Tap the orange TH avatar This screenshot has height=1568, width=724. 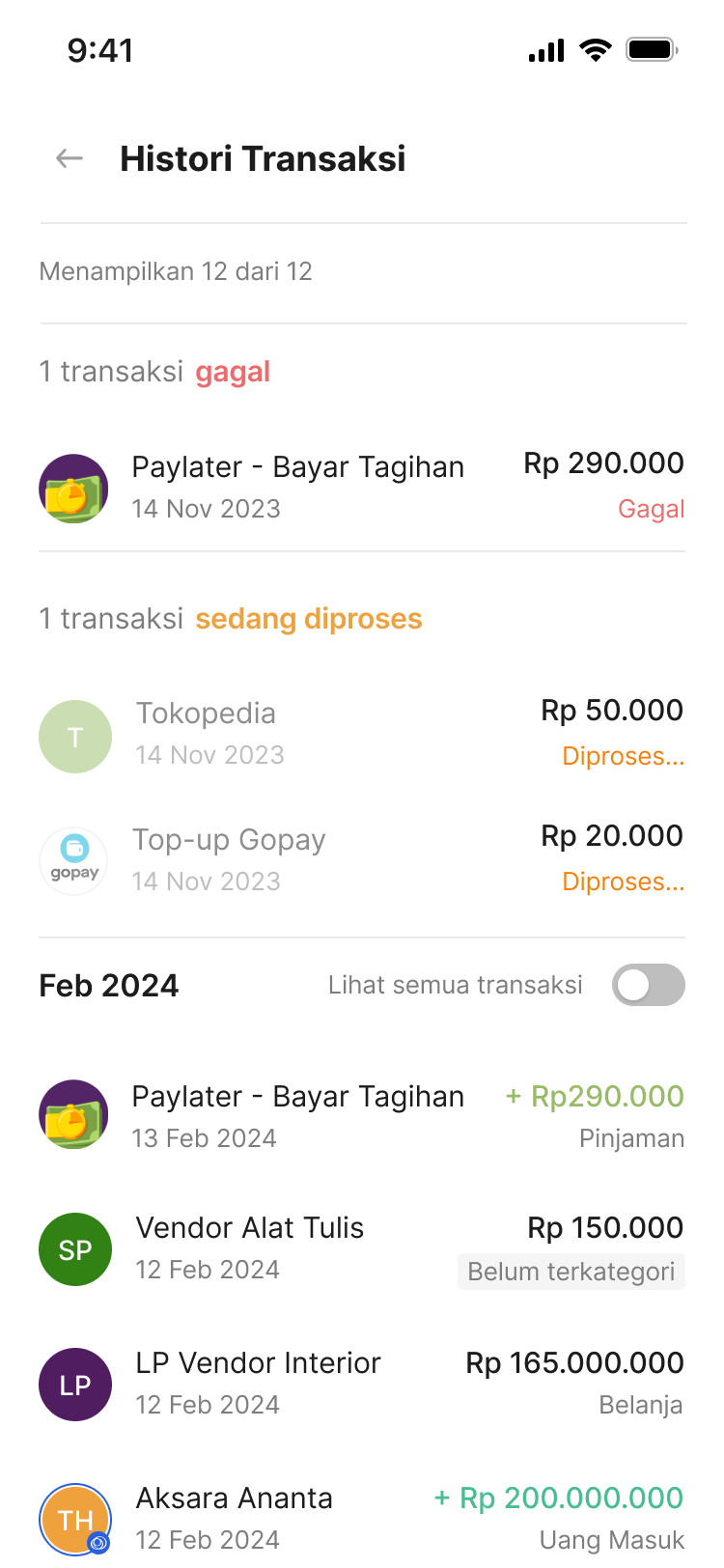click(x=75, y=1520)
